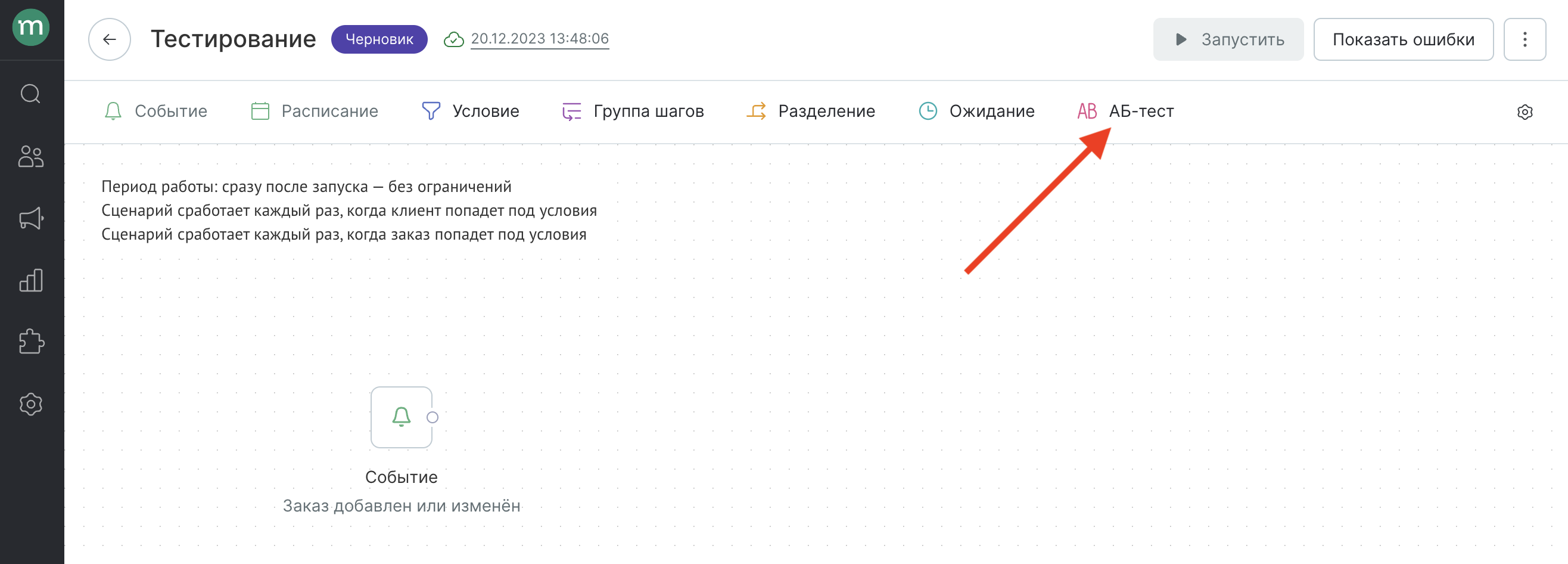Open integrations puzzle icon
This screenshot has width=1568, height=564.
31,342
